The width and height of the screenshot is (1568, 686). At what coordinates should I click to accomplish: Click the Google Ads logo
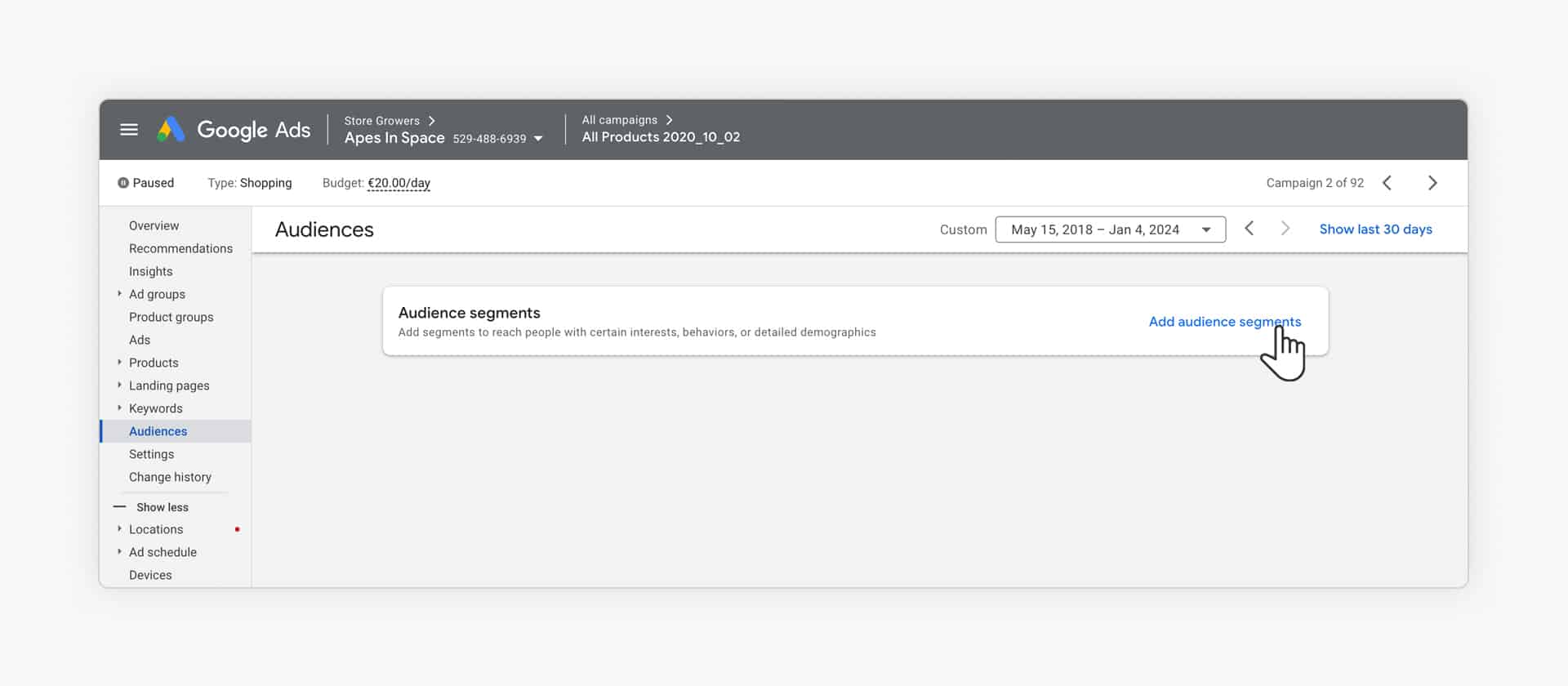pos(234,130)
